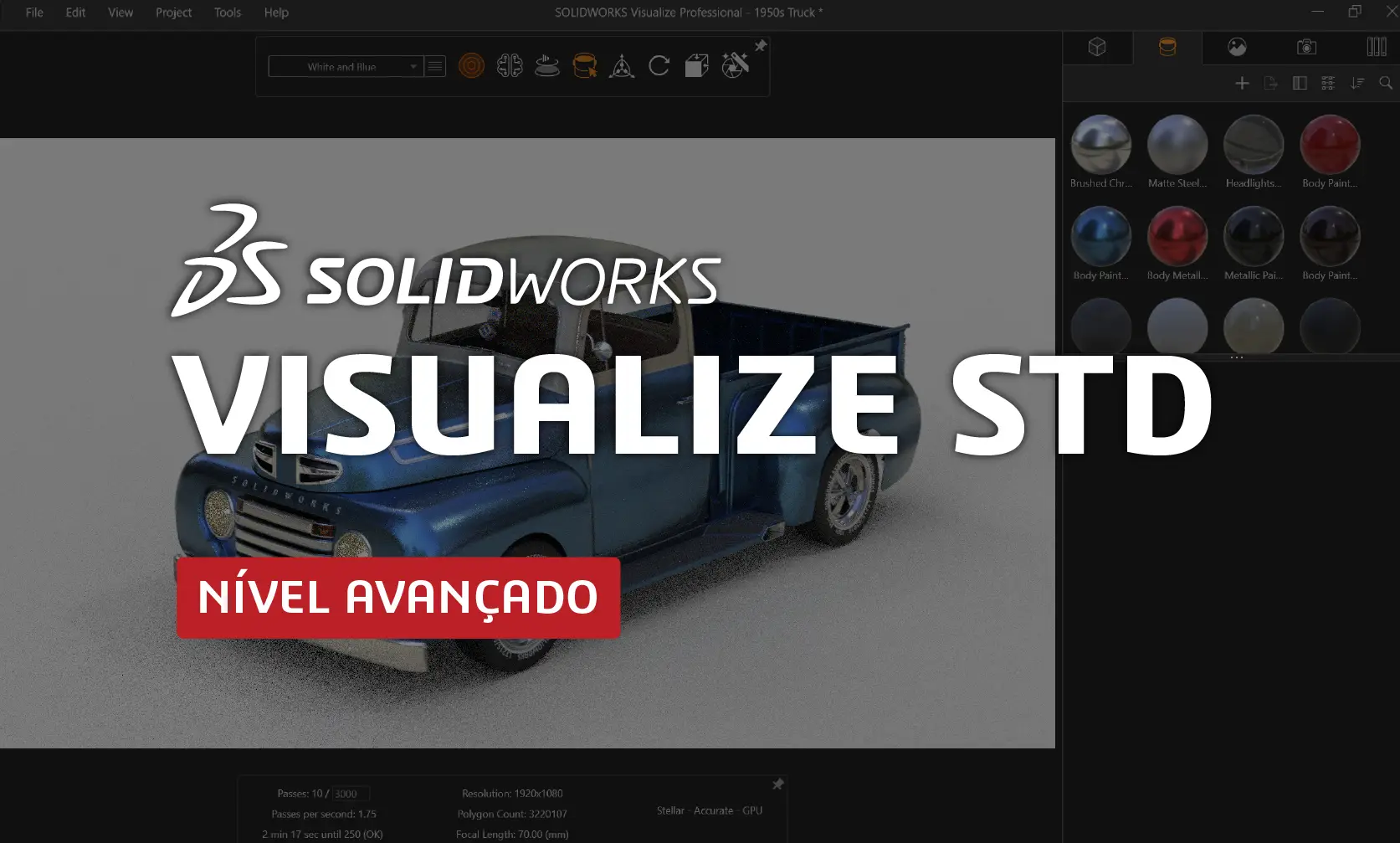Pick the blue Body Paint swatch
The image size is (1400, 843).
point(1101,237)
